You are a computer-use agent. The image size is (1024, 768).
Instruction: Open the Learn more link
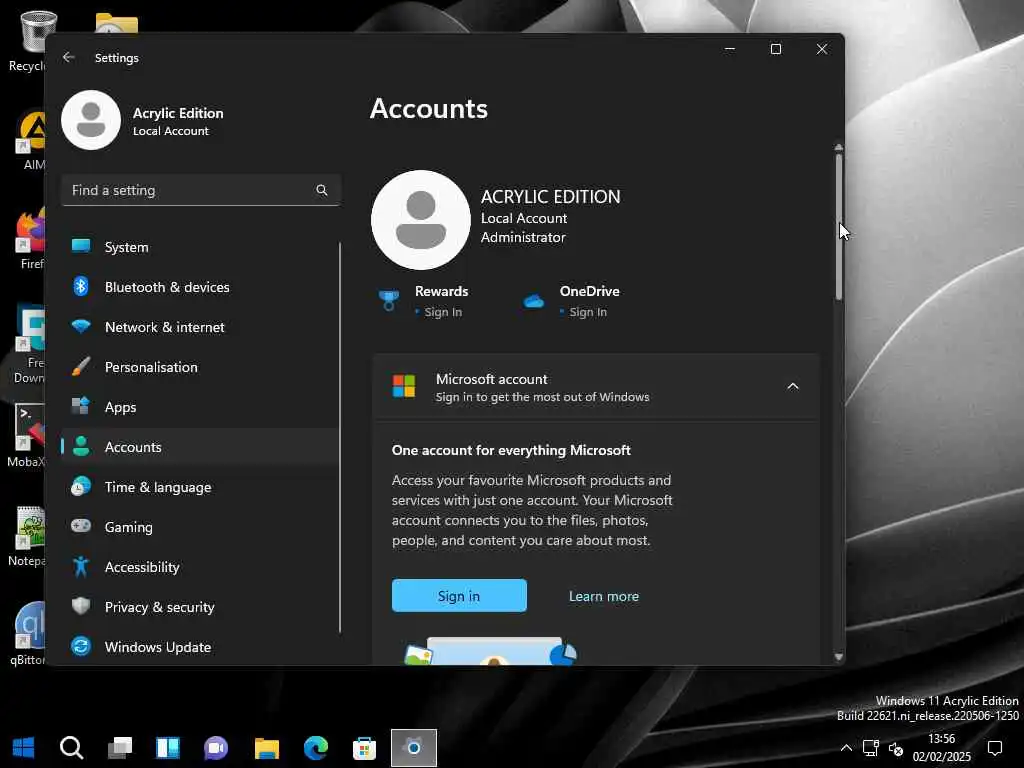click(x=604, y=596)
